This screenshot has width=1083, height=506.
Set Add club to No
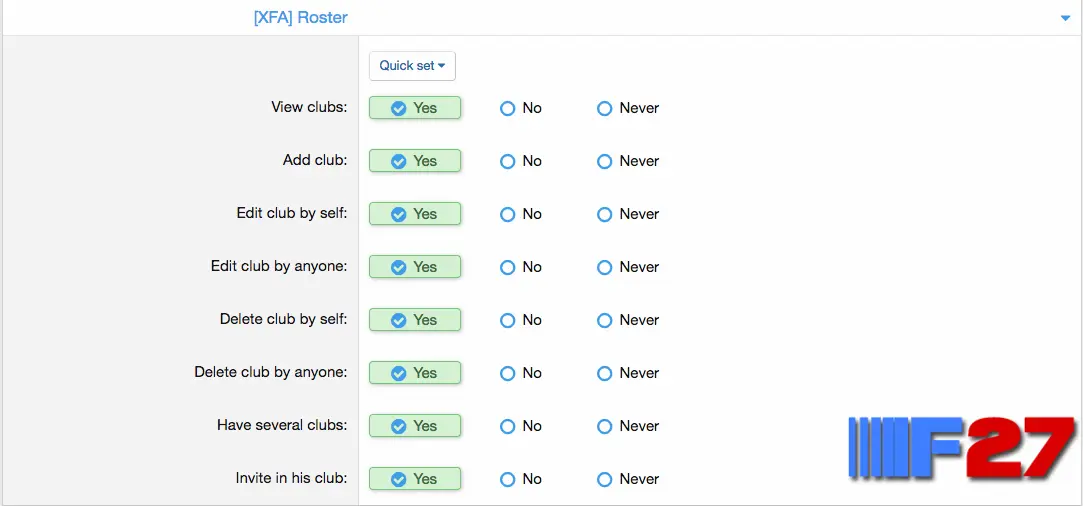(x=521, y=162)
